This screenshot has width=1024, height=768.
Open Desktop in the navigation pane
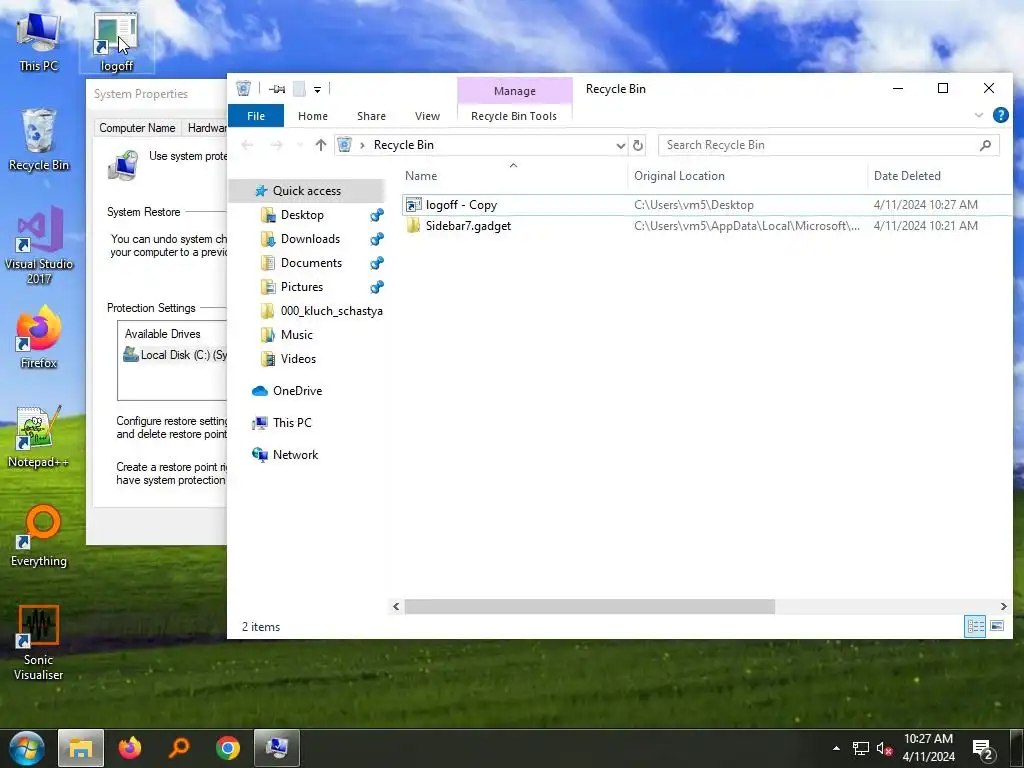(x=302, y=215)
